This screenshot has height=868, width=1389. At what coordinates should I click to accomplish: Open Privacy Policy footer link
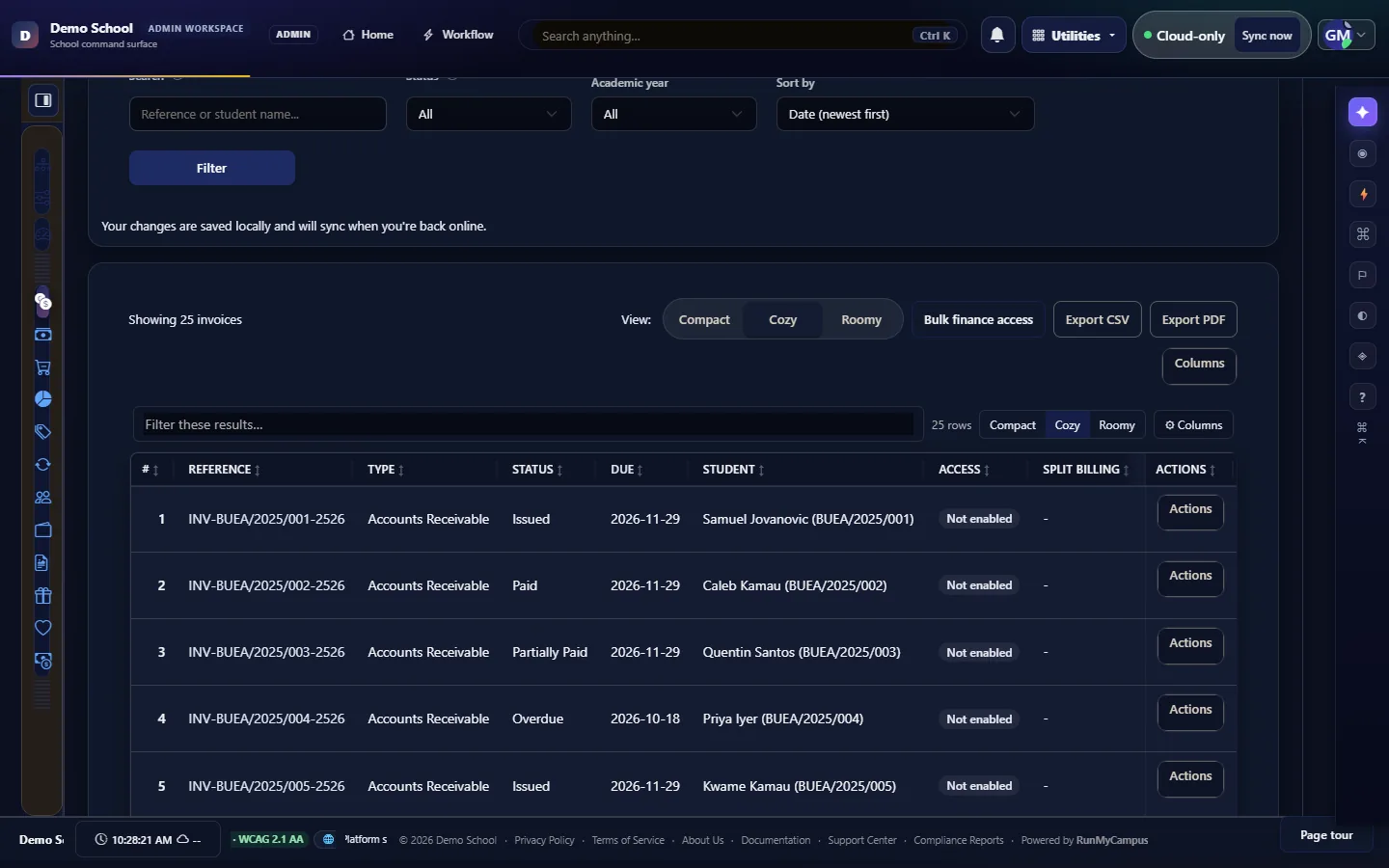coord(544,840)
